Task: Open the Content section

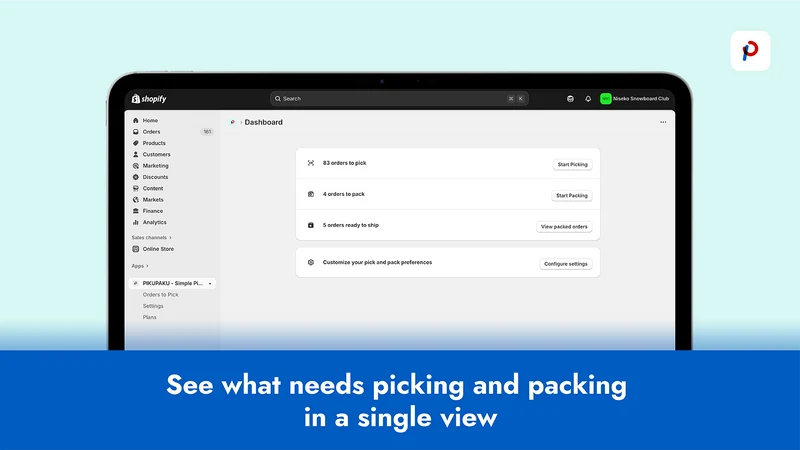Action: (x=153, y=188)
